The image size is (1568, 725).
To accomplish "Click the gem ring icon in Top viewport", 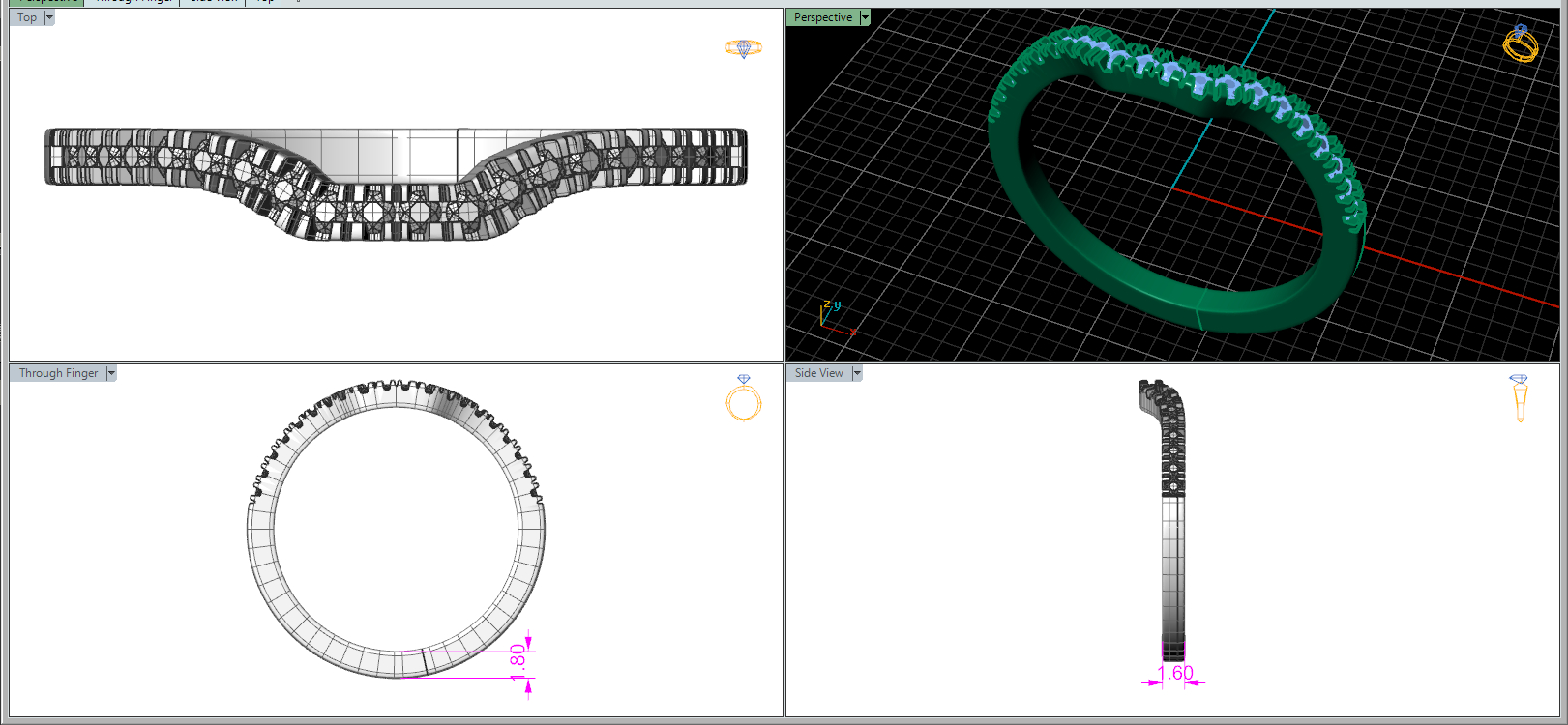I will [x=744, y=48].
